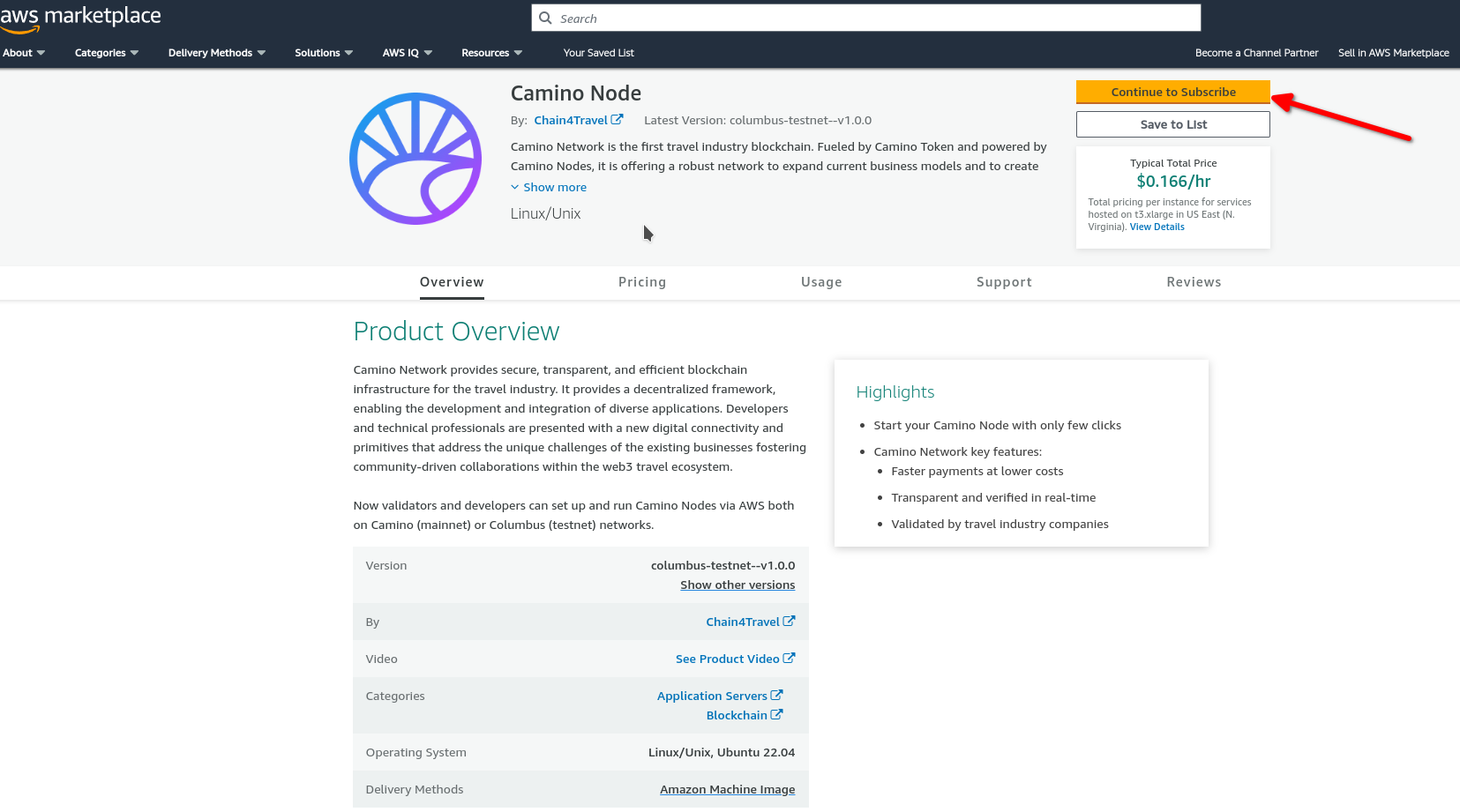Open the AWS IQ dropdown
The width and height of the screenshot is (1460, 812).
tap(407, 53)
